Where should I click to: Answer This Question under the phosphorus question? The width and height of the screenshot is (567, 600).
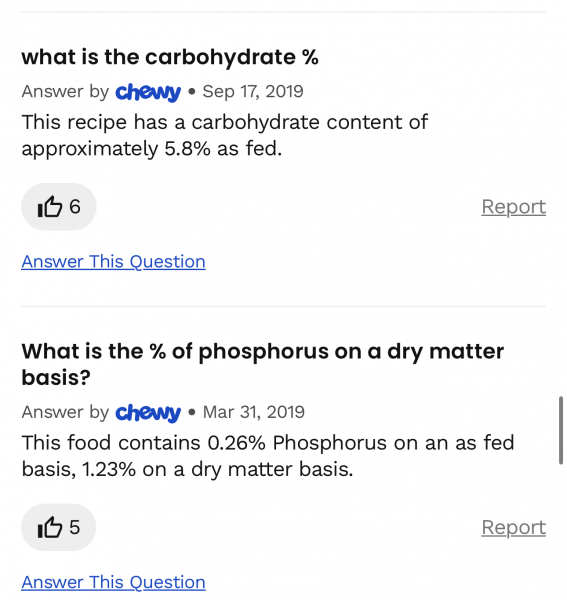[113, 582]
